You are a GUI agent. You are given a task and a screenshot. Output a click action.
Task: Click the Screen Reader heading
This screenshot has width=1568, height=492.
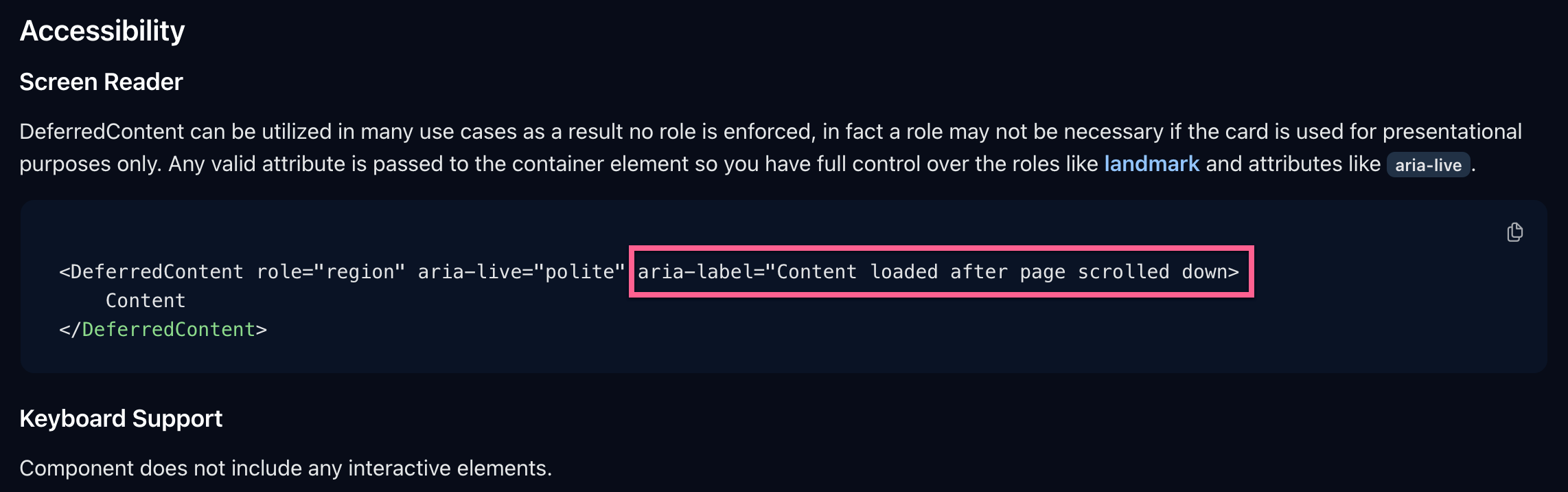point(101,81)
